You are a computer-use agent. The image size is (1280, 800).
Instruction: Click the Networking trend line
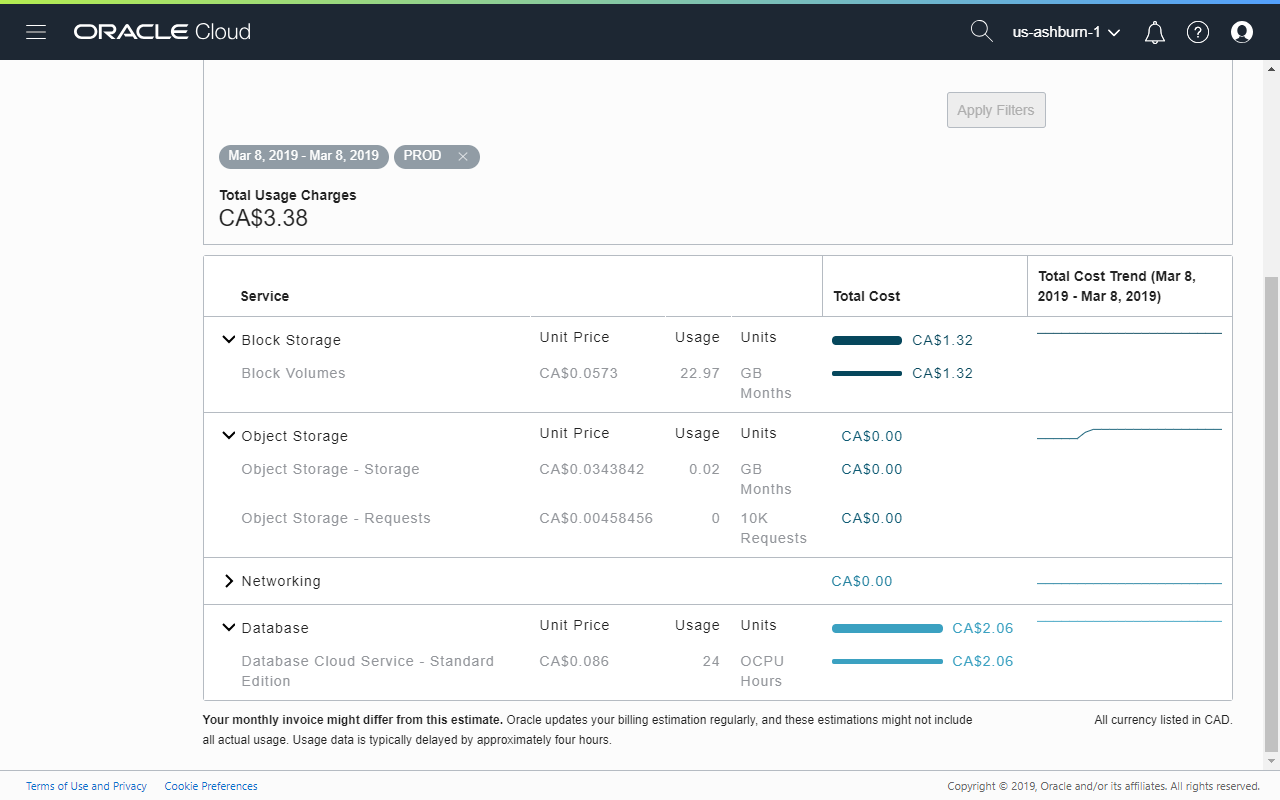1129,583
